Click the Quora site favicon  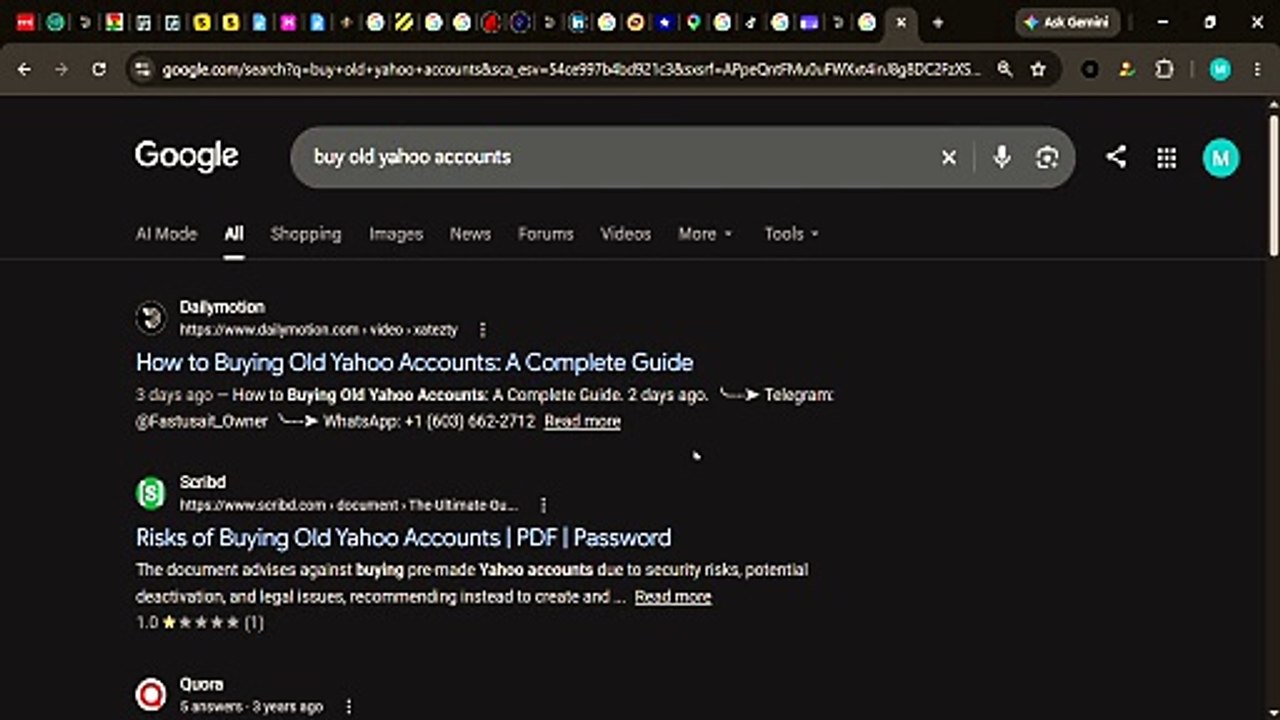151,694
